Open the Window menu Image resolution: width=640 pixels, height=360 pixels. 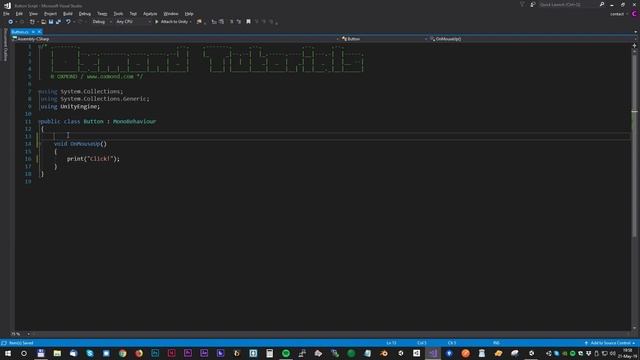coord(171,14)
